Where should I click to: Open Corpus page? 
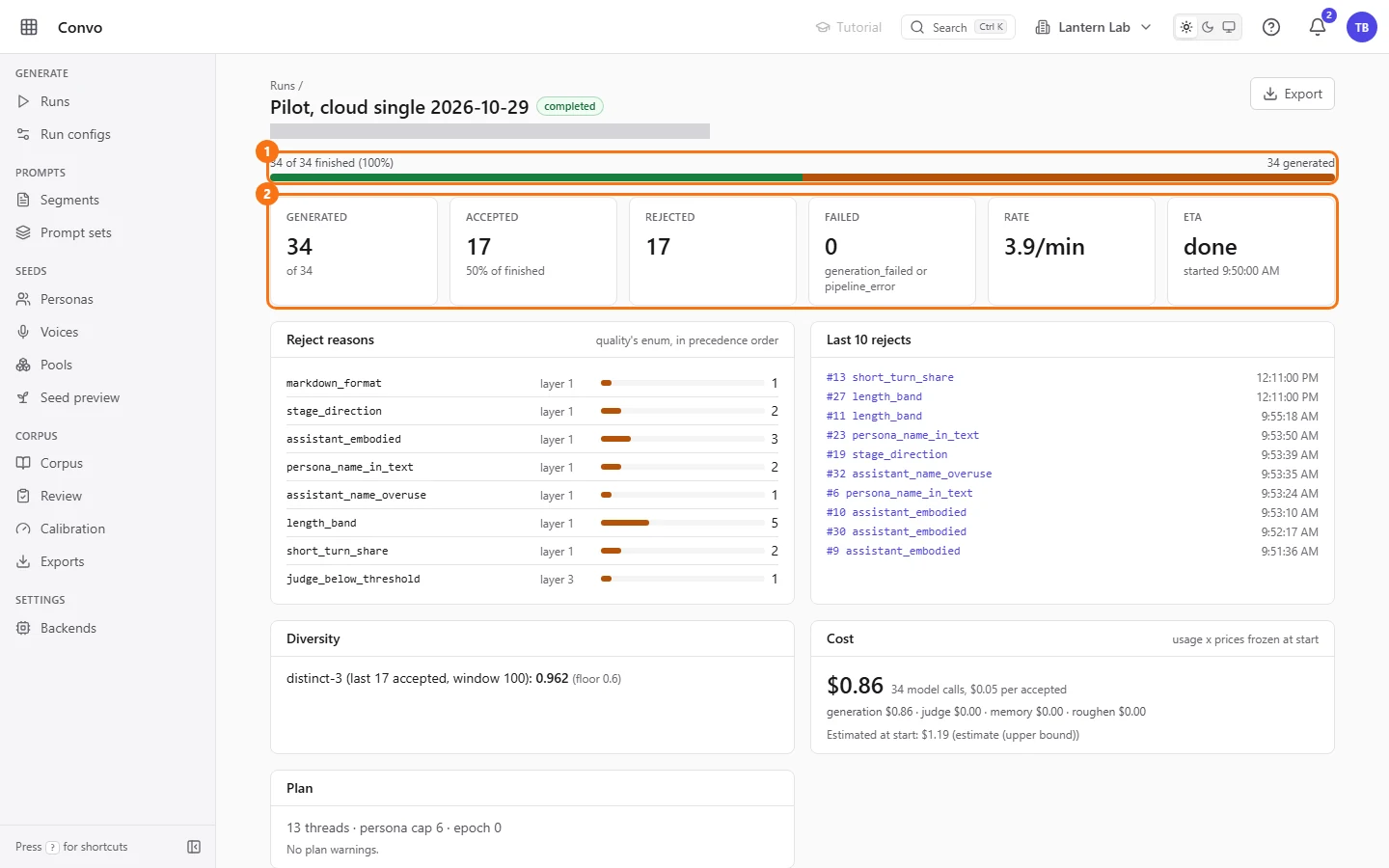[107, 463]
